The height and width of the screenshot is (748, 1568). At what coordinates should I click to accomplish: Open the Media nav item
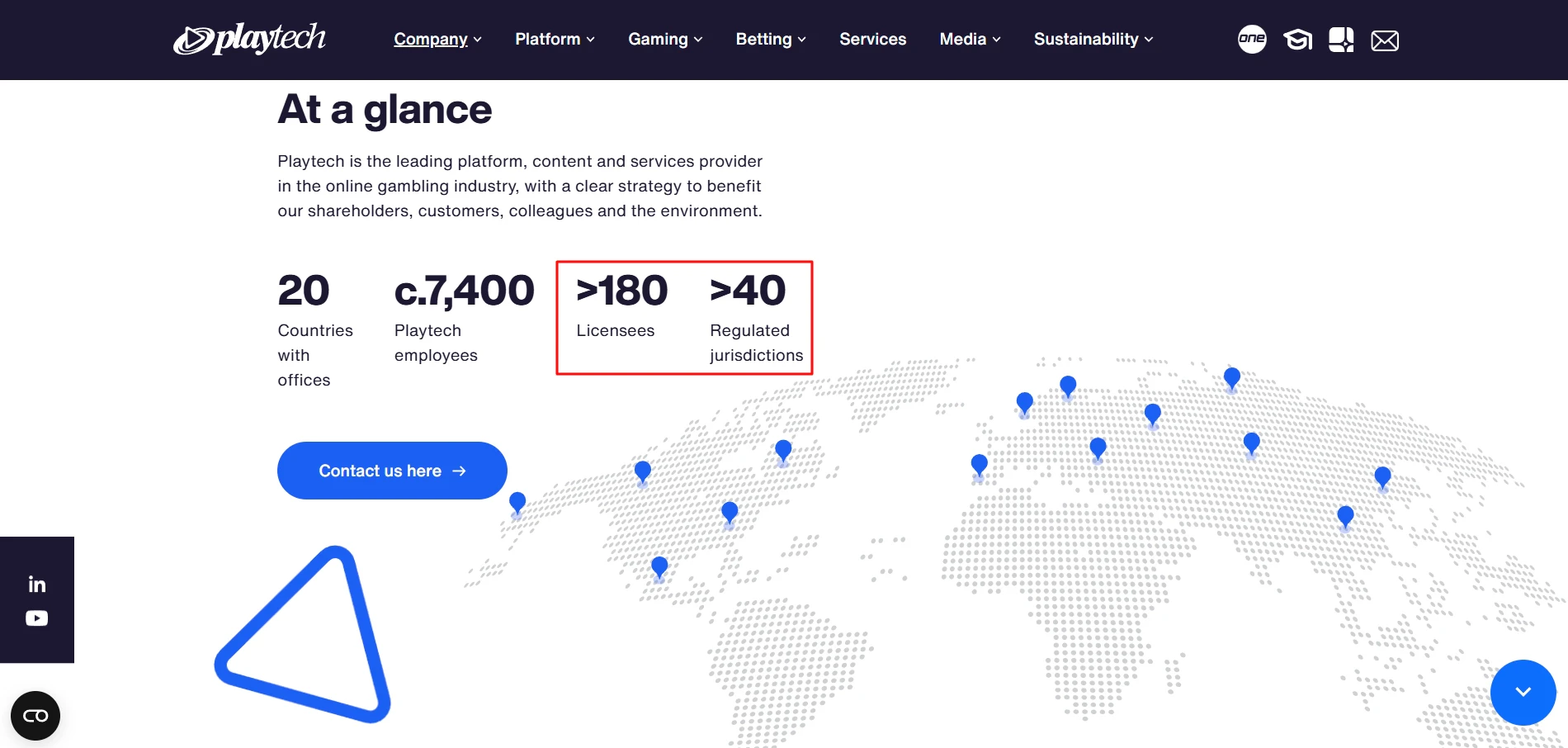(x=963, y=39)
